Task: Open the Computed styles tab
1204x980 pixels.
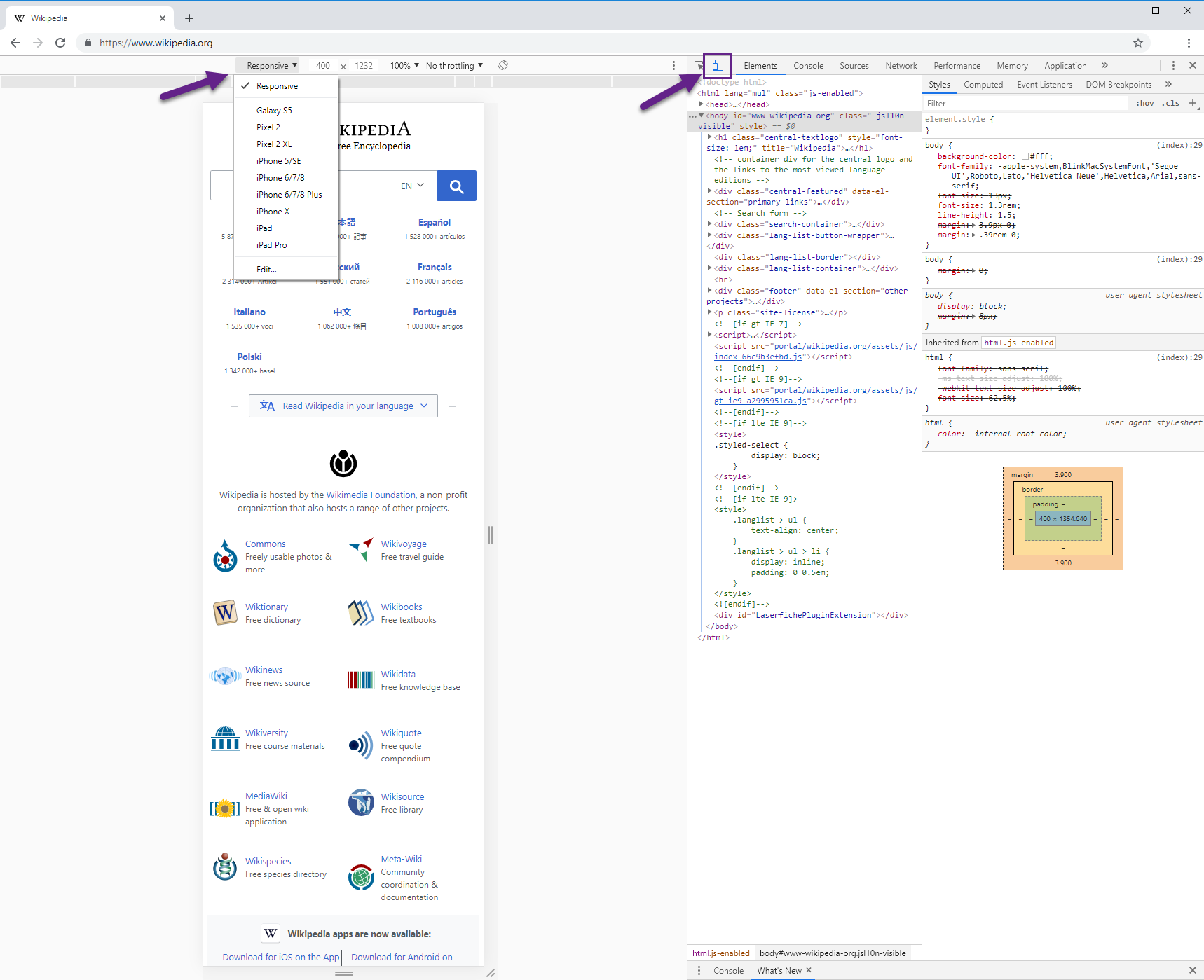Action: click(983, 85)
